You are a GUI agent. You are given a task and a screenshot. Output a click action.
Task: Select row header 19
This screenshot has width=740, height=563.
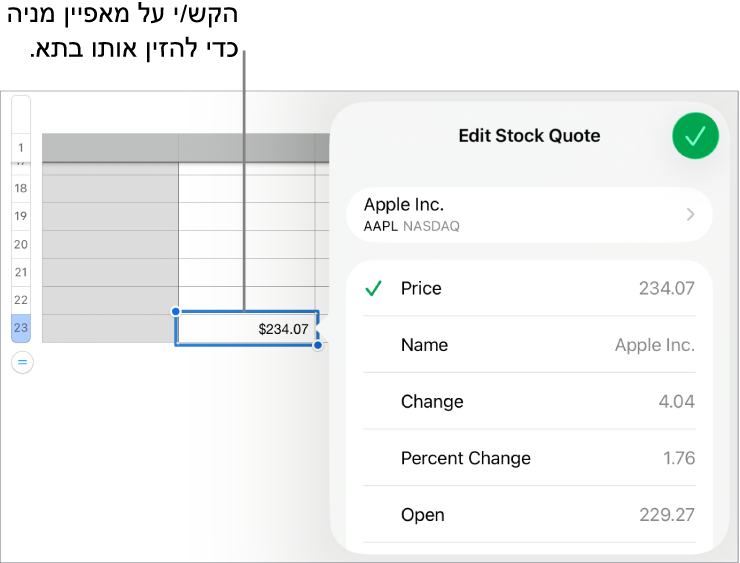(21, 216)
